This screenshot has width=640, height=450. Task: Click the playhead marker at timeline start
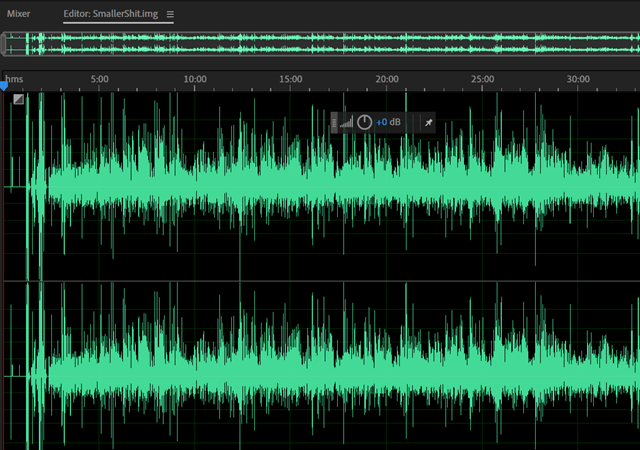[4, 86]
